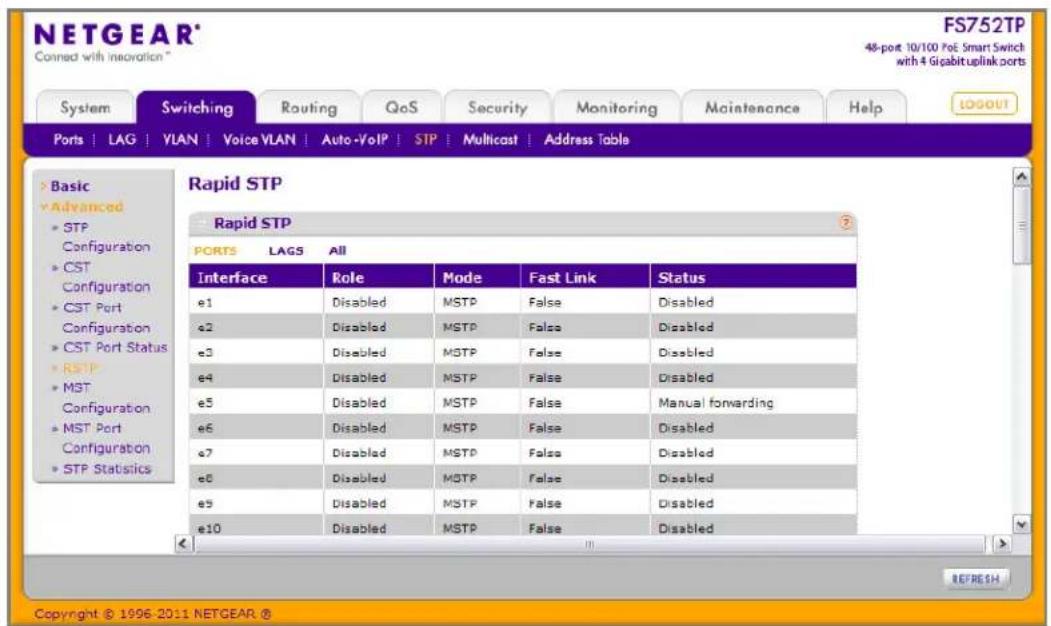Screen dimensions: 1051x626
Task: Open the LAG submenu
Action: [121, 139]
